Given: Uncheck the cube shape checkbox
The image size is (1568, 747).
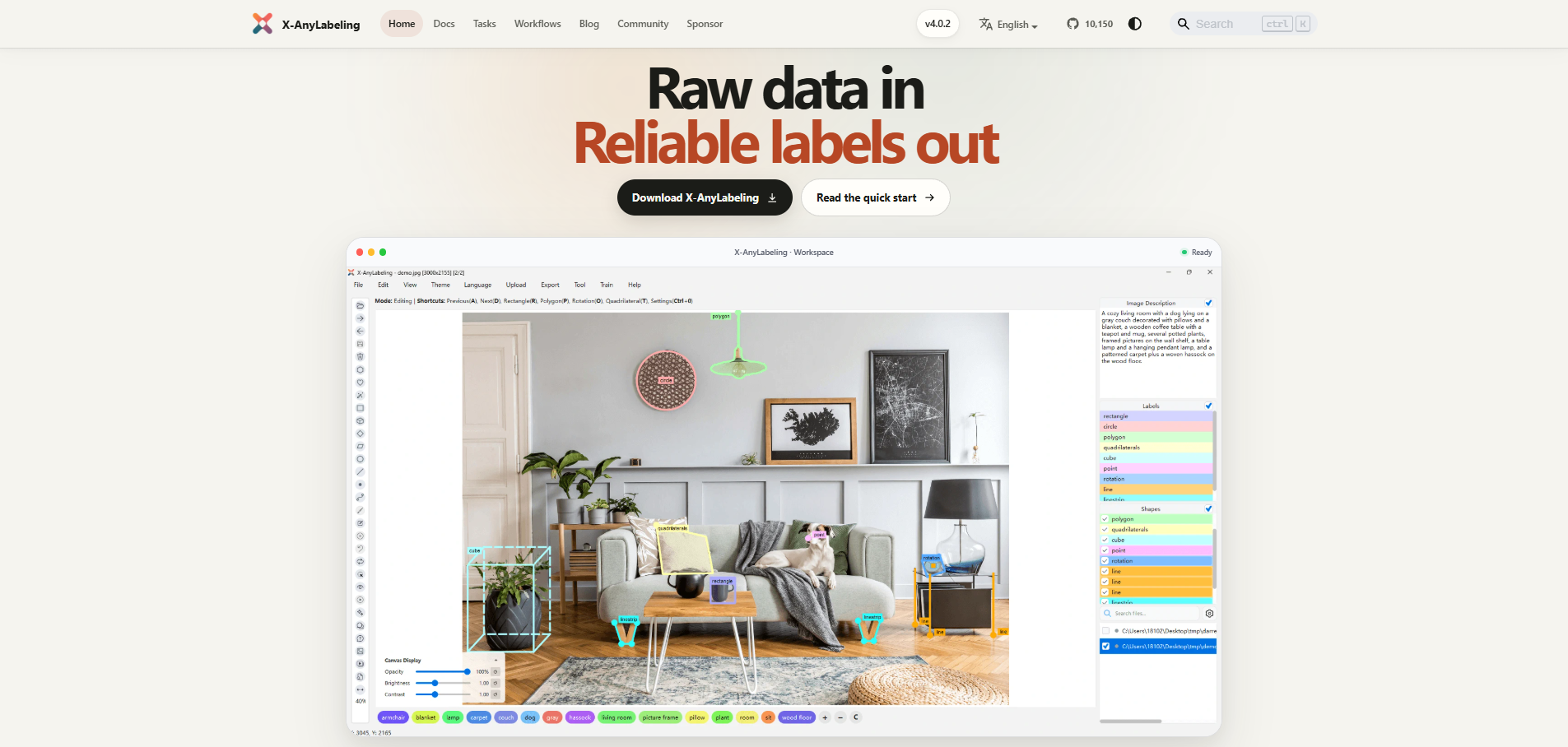Looking at the screenshot, I should click(1105, 541).
